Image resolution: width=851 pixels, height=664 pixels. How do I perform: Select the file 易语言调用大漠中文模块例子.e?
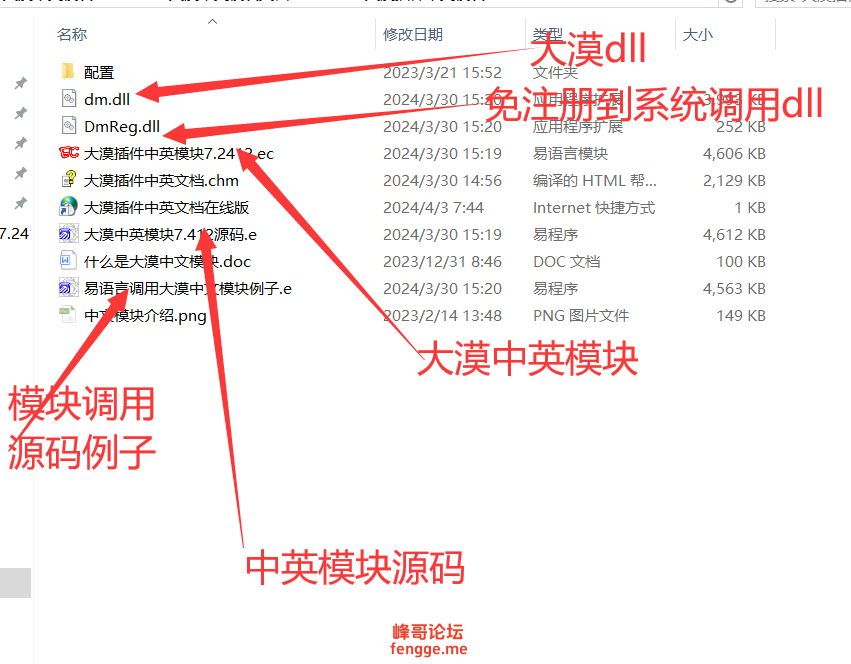pyautogui.click(x=188, y=288)
